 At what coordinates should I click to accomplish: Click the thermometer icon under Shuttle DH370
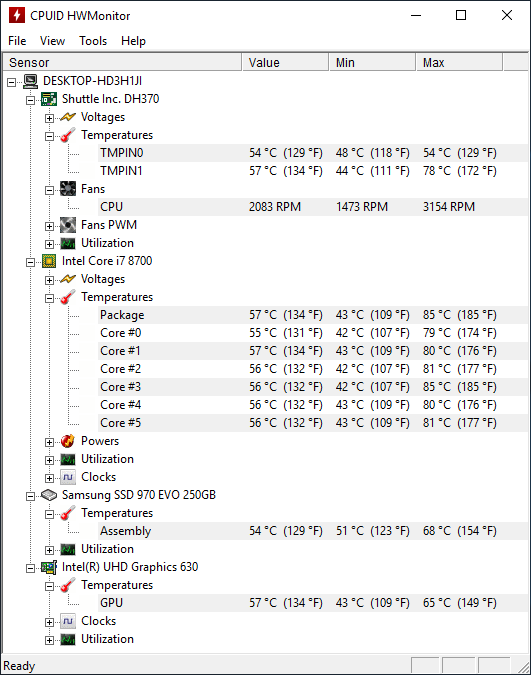[x=68, y=135]
